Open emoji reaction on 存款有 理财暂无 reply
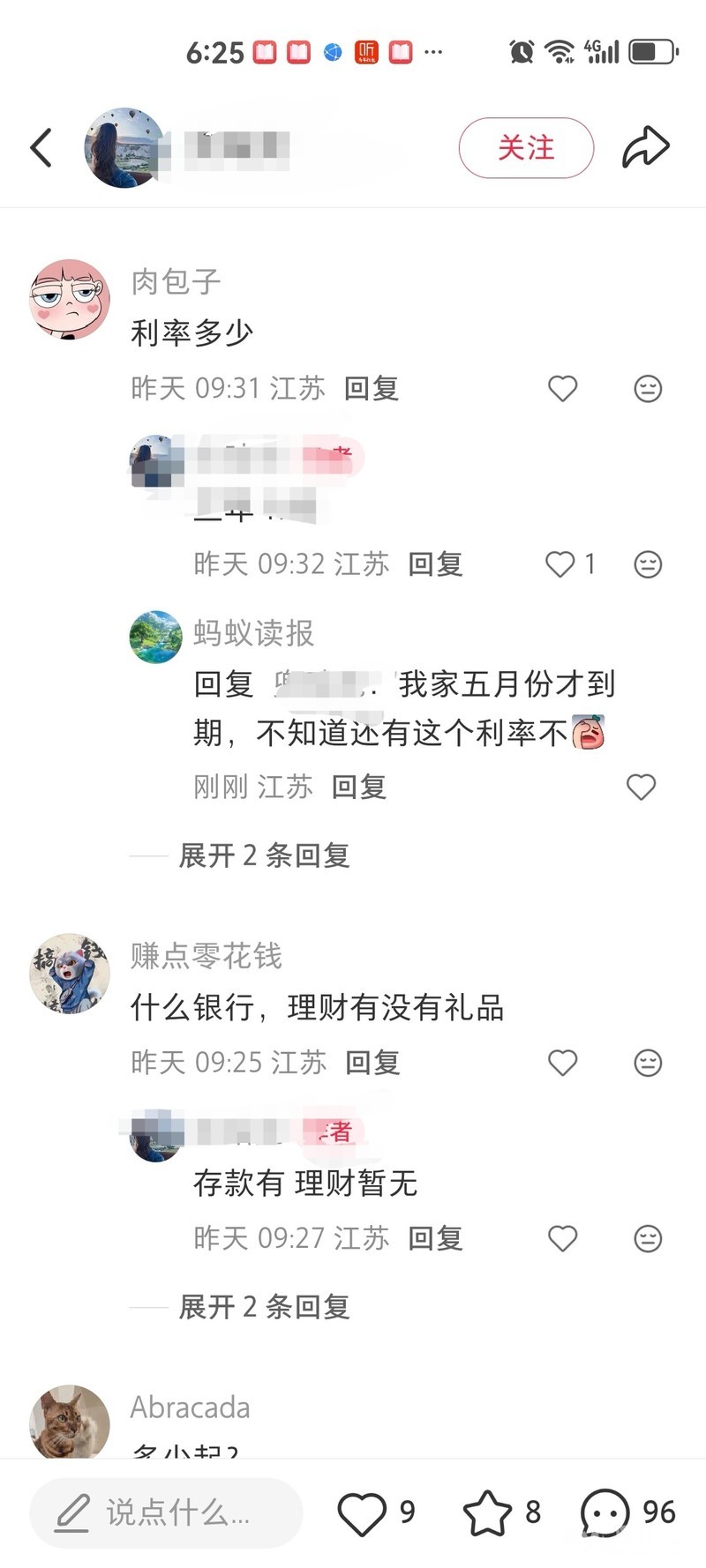The image size is (706, 1568). (648, 1238)
